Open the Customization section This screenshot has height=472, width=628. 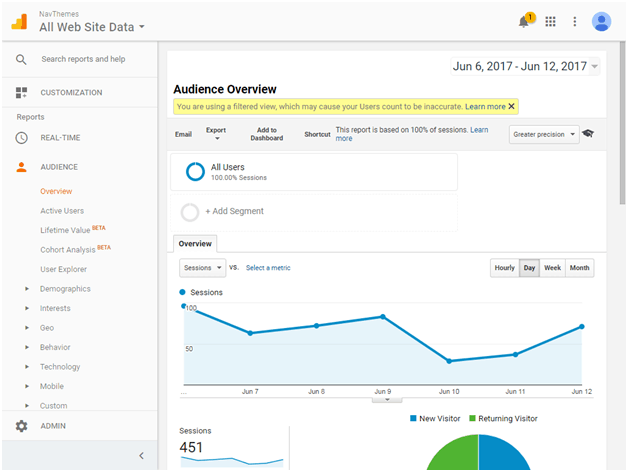click(x=71, y=93)
